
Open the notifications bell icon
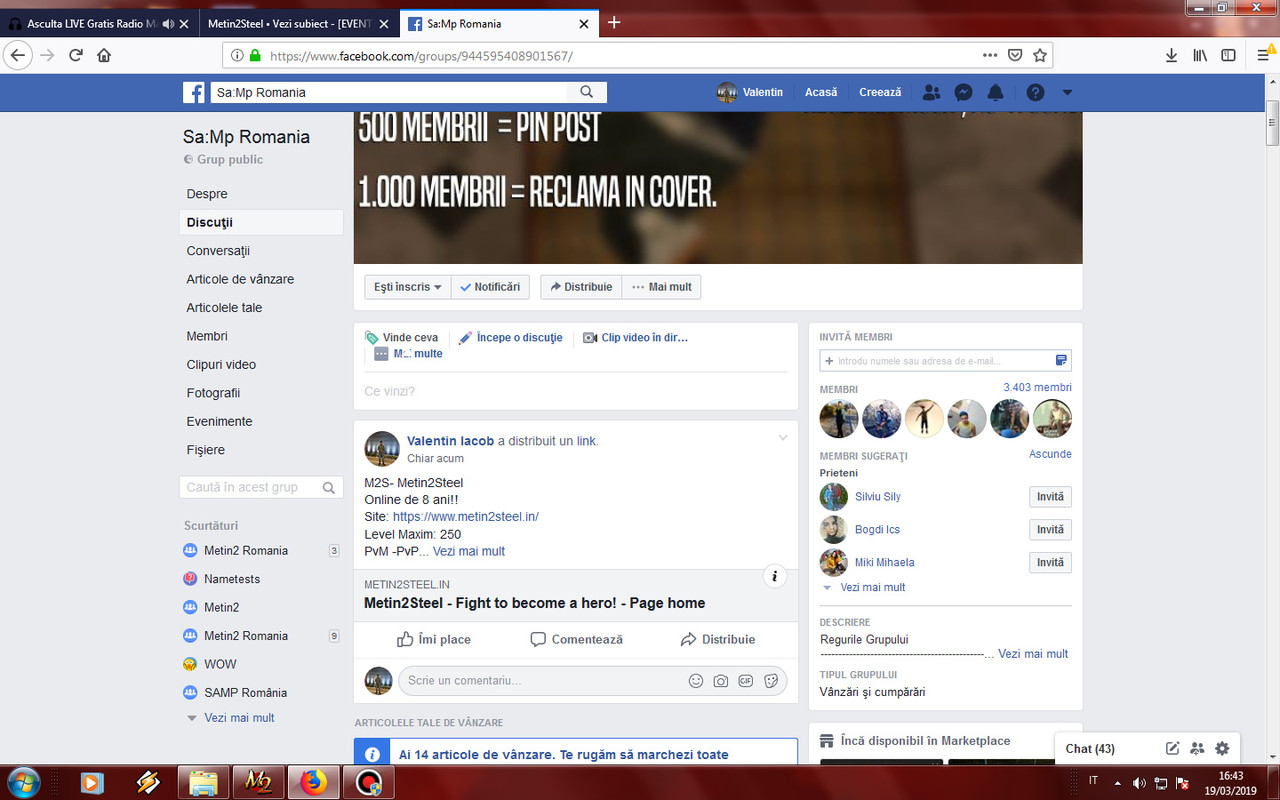(x=995, y=92)
